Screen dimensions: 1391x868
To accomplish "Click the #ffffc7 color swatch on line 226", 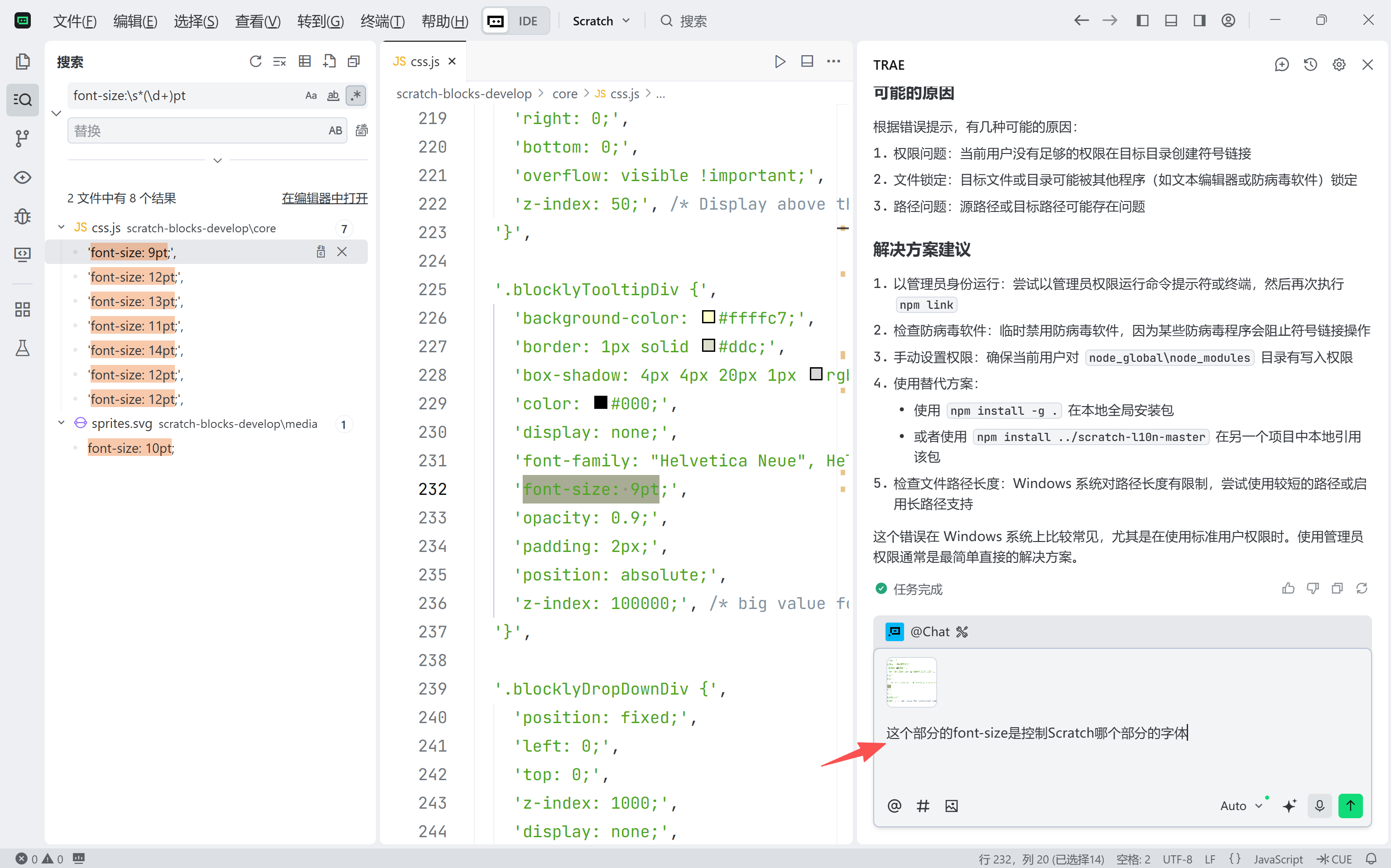I will [x=708, y=317].
